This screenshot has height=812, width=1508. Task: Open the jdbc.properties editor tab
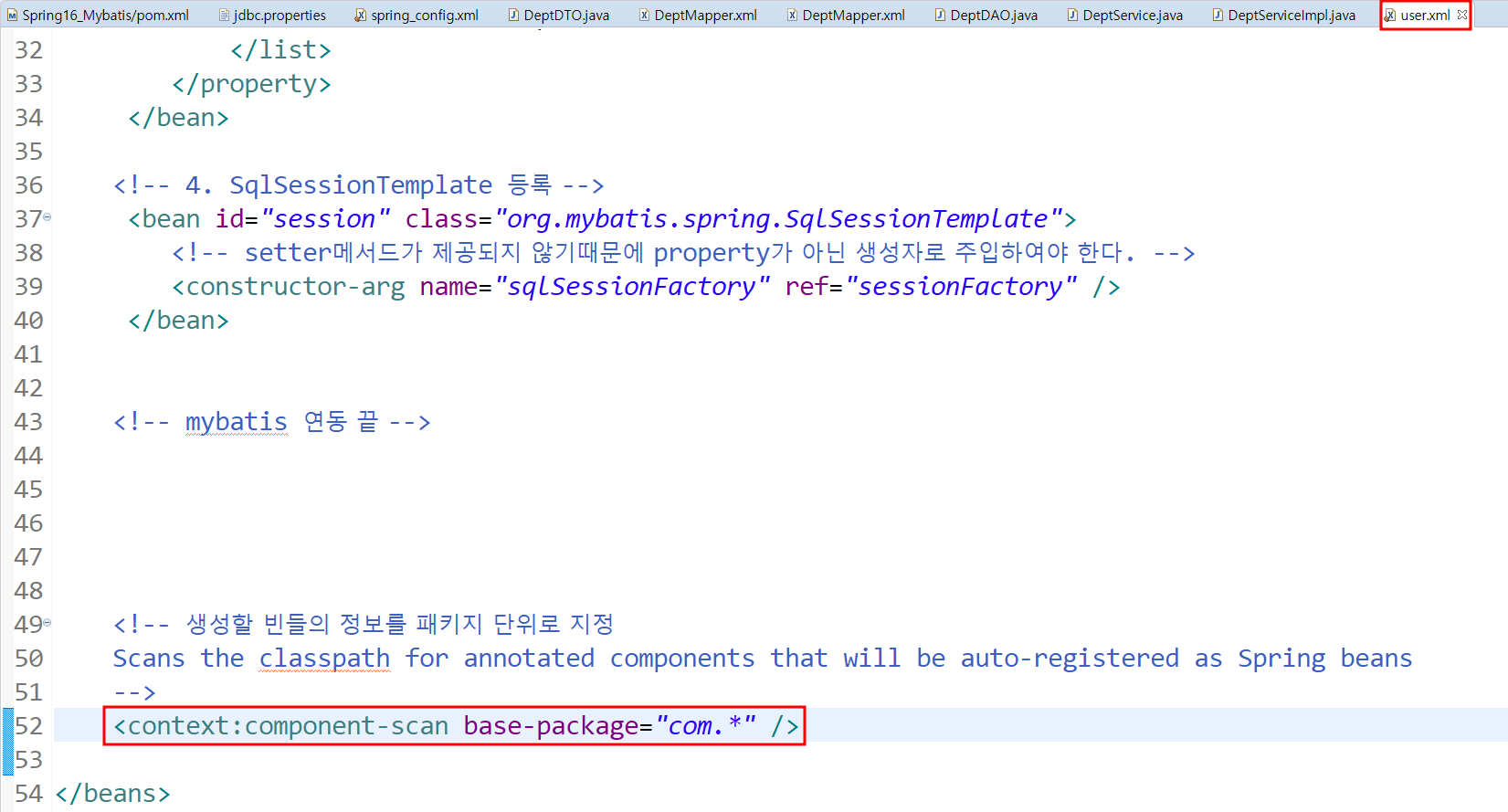[272, 15]
